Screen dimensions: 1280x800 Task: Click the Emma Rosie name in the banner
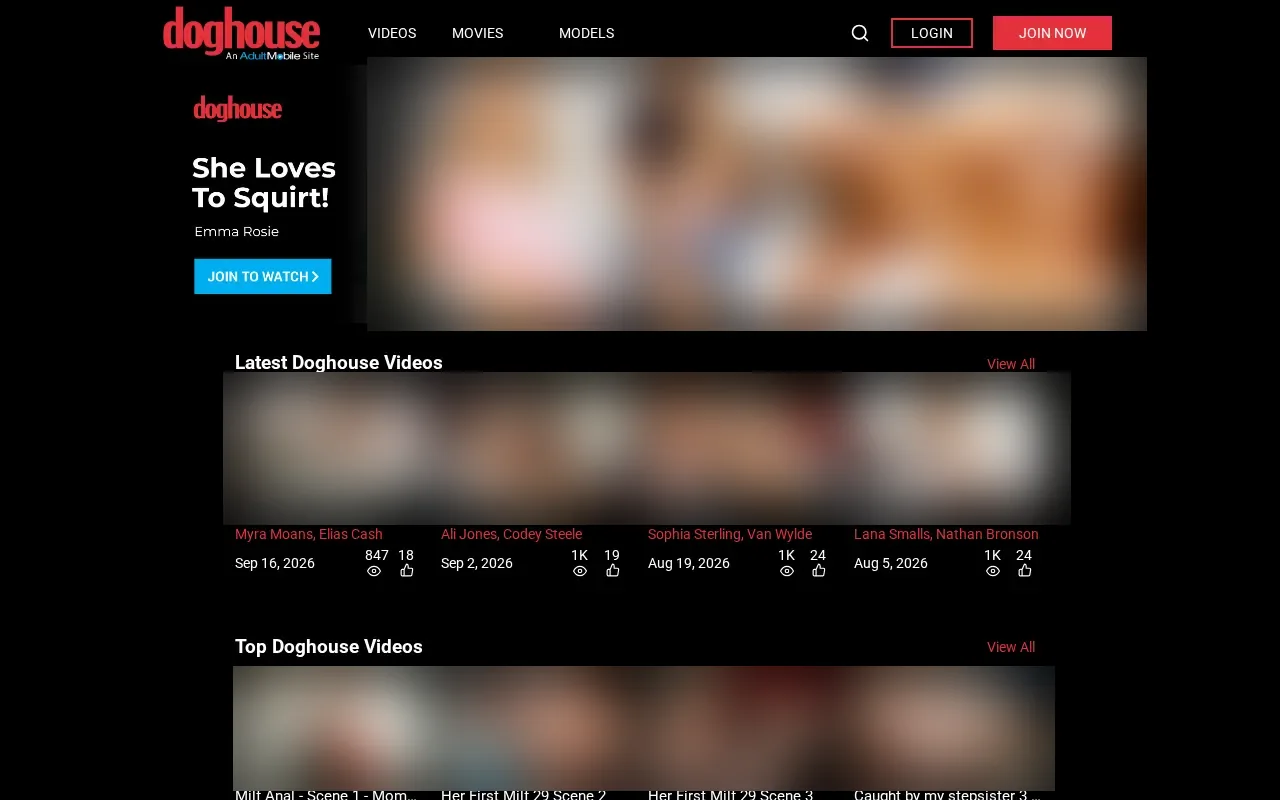tap(237, 231)
